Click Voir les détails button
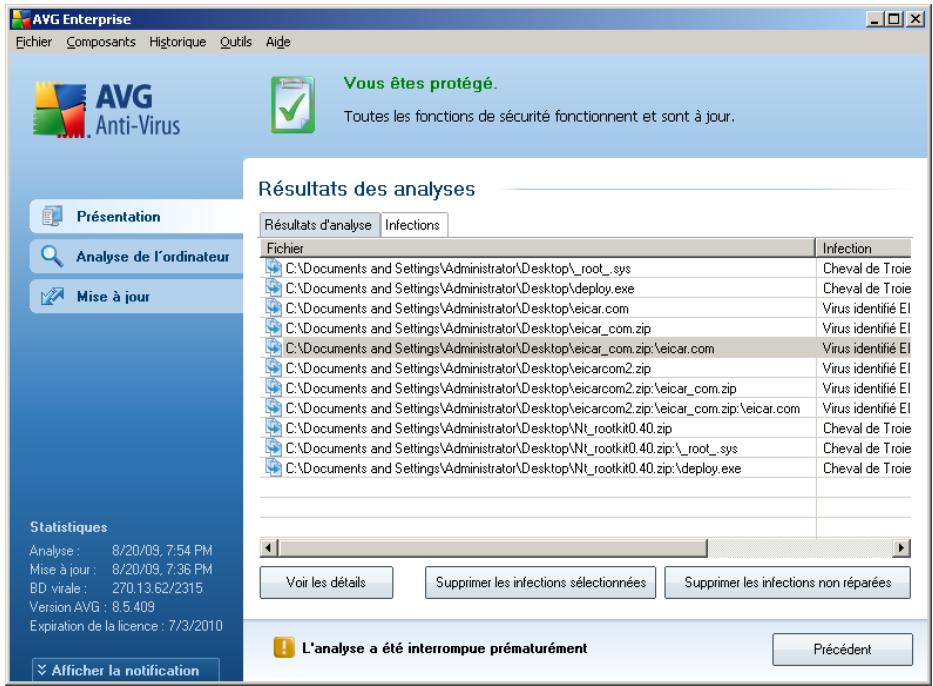Image resolution: width=933 pixels, height=686 pixels. click(x=326, y=582)
